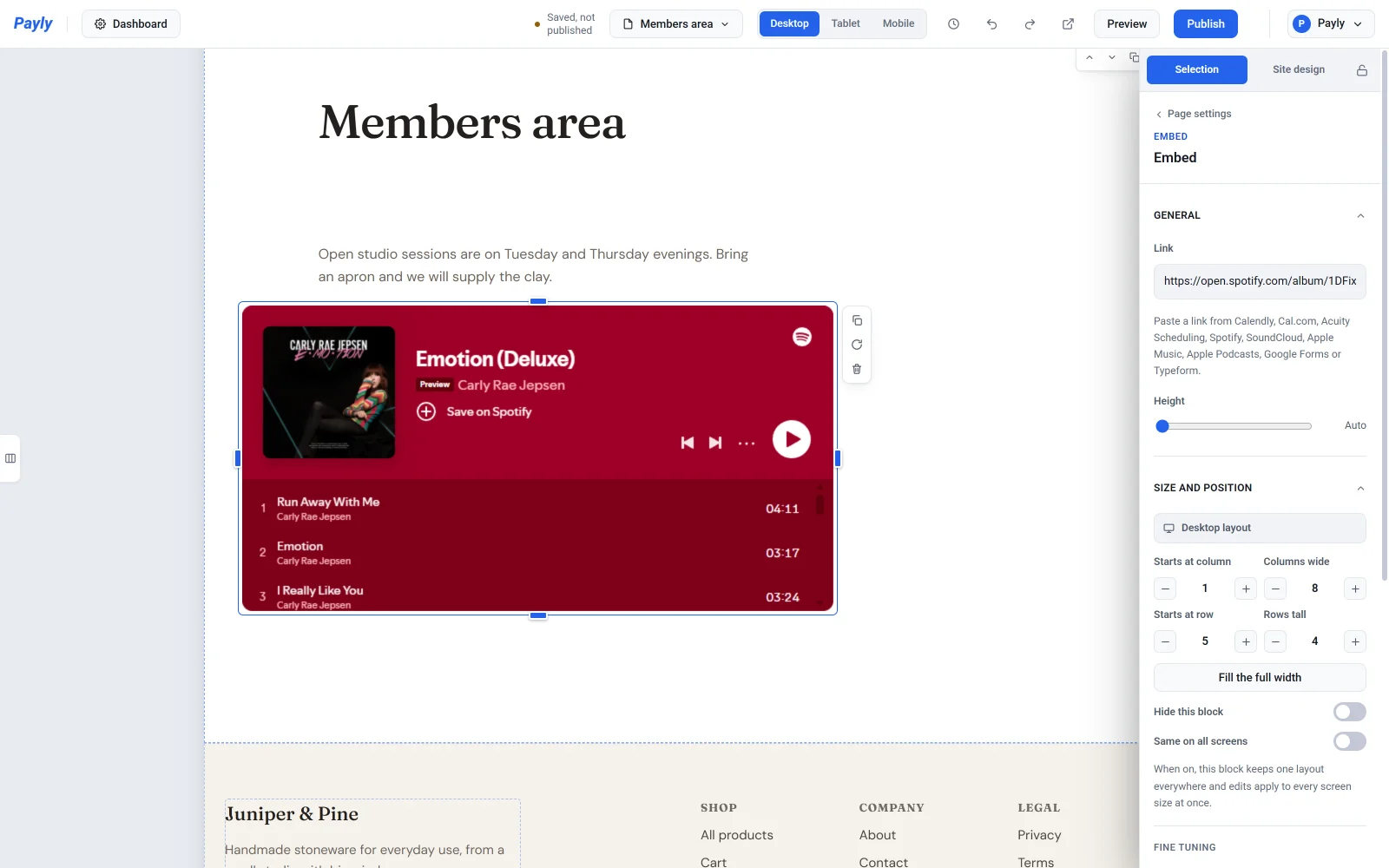Click Save on Spotify plus icon
The width and height of the screenshot is (1389, 868).
(x=426, y=411)
